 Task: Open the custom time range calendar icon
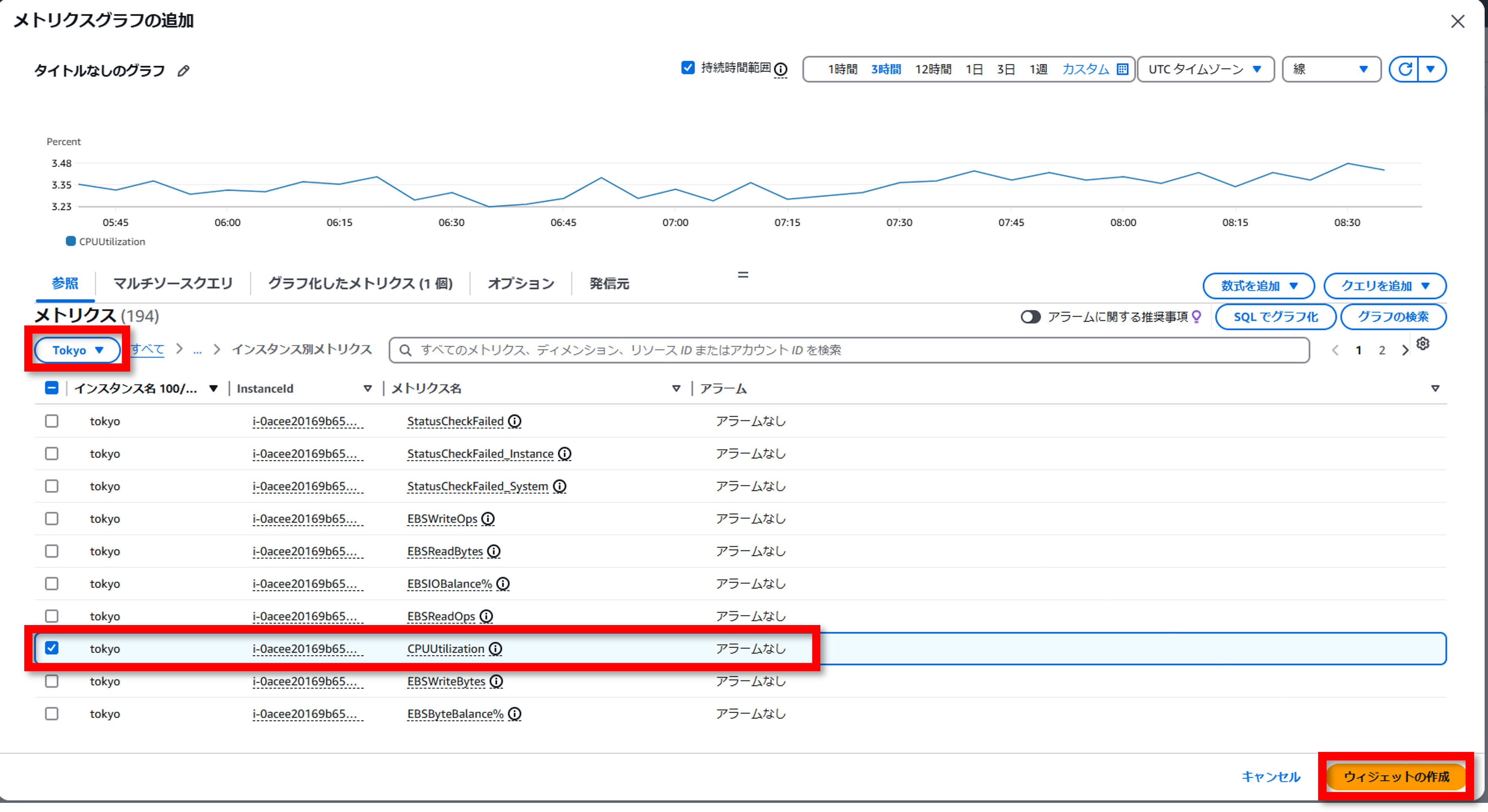pos(1122,69)
